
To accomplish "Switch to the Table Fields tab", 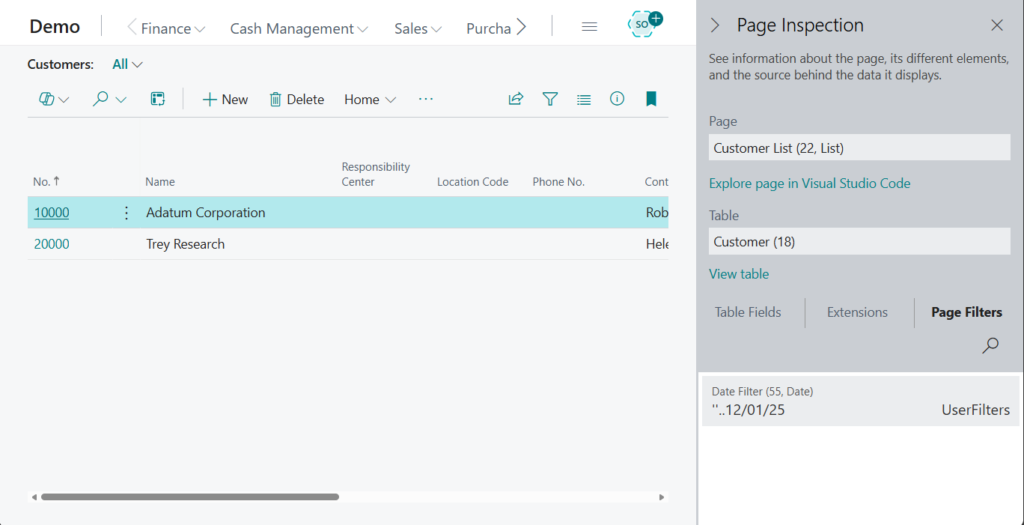I will click(x=748, y=312).
